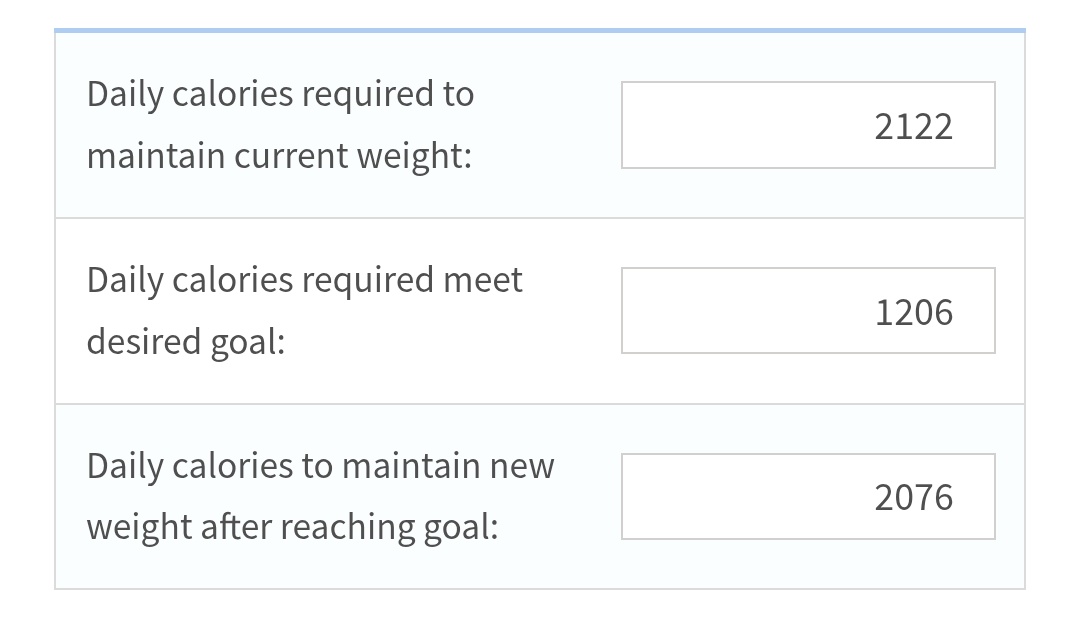This screenshot has width=1080, height=641.
Task: Click the 'Daily calories required meet' label text
Action: pos(304,280)
